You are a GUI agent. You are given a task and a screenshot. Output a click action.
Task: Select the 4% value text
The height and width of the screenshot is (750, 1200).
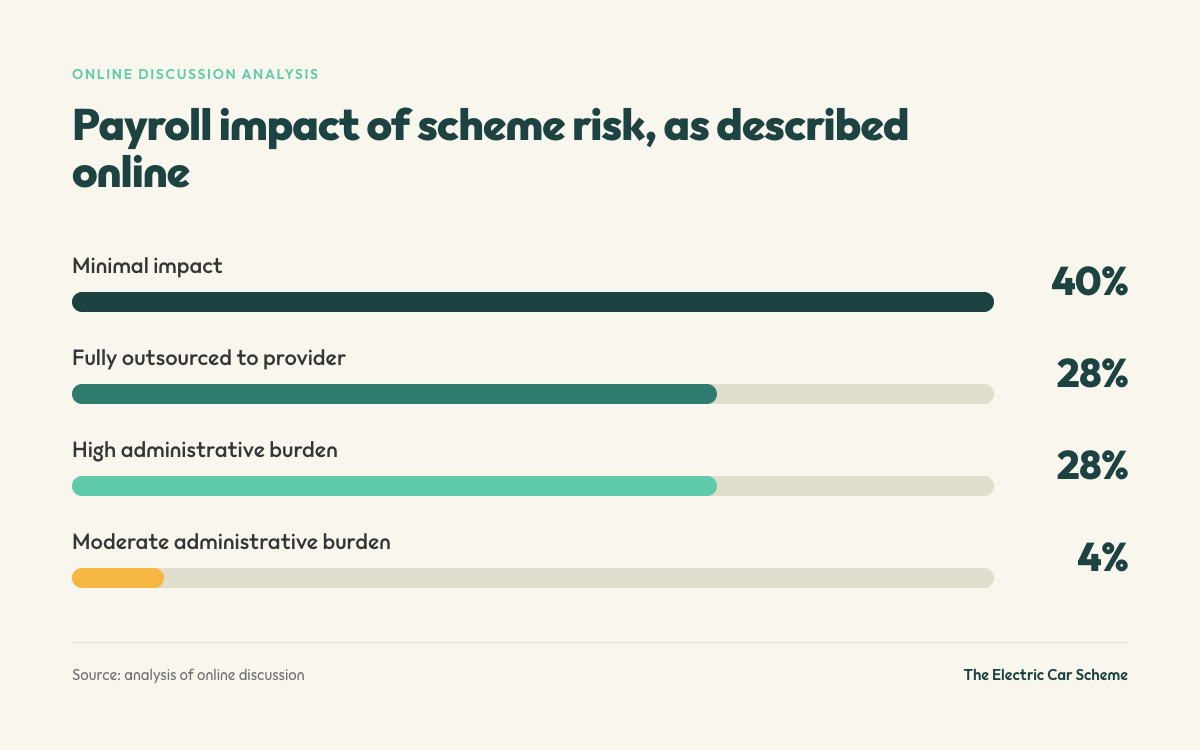(1103, 558)
